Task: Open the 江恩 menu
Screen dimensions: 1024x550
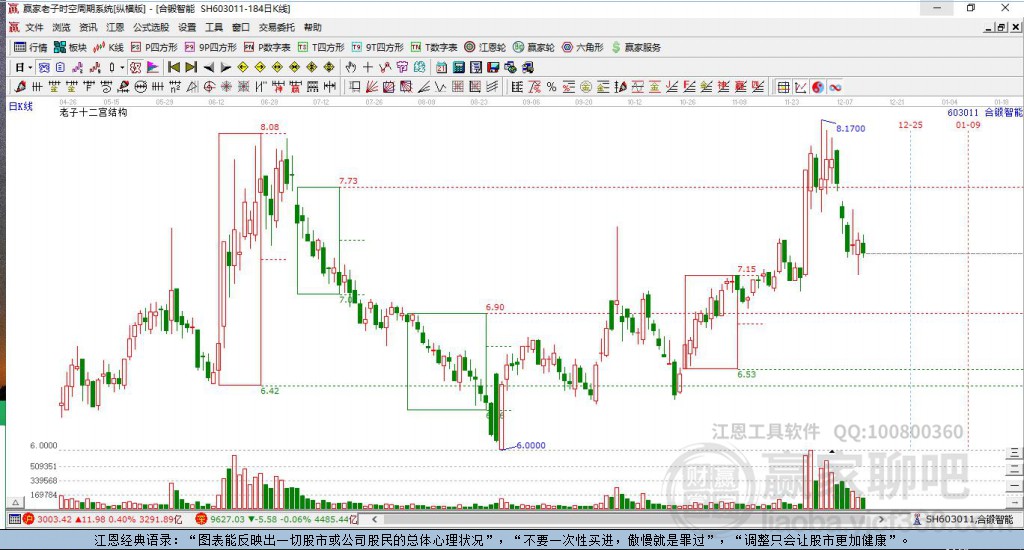Action: (115, 27)
